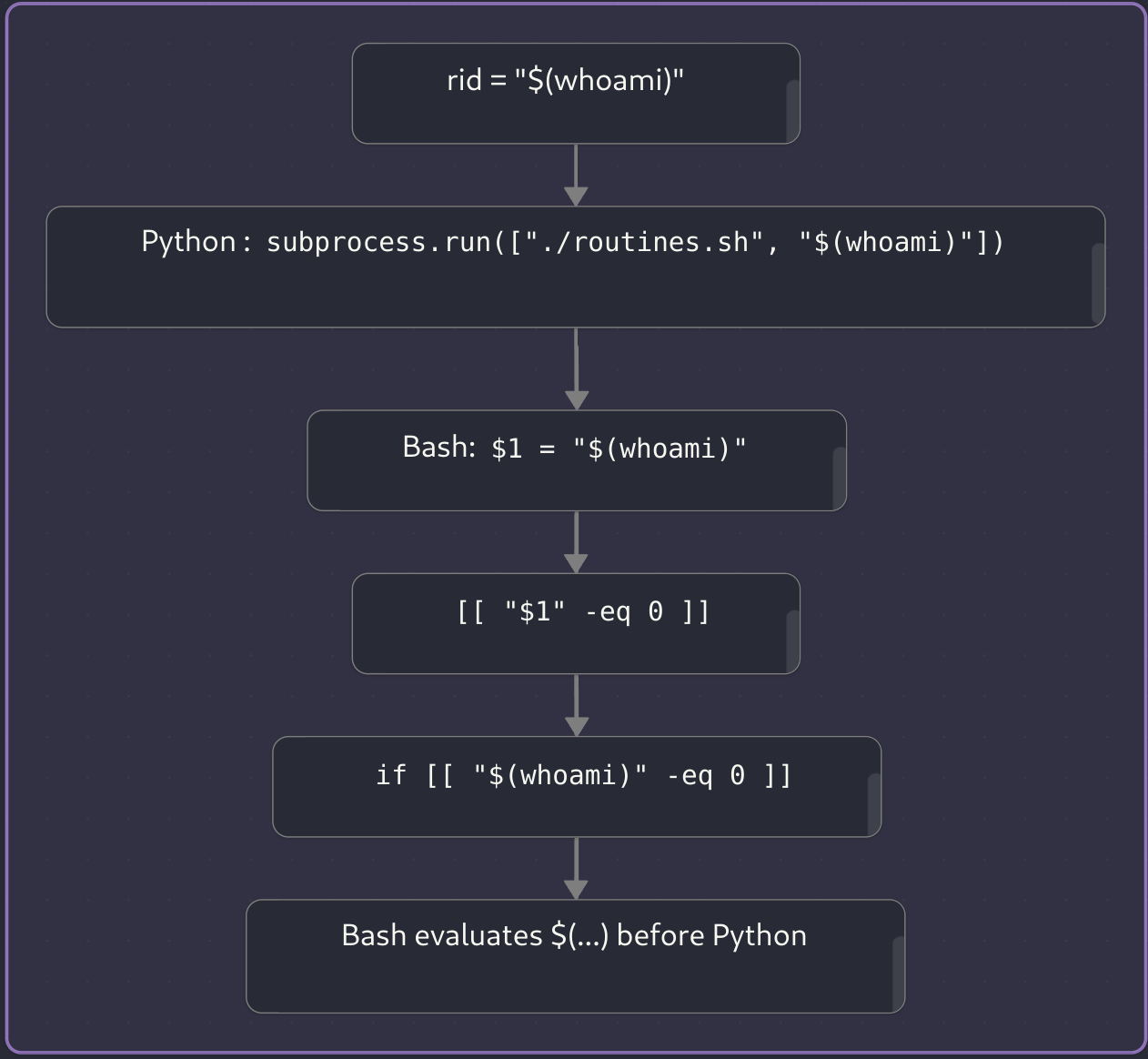Click the arrowhead pointing into 'Bash: $1' node

[576, 399]
